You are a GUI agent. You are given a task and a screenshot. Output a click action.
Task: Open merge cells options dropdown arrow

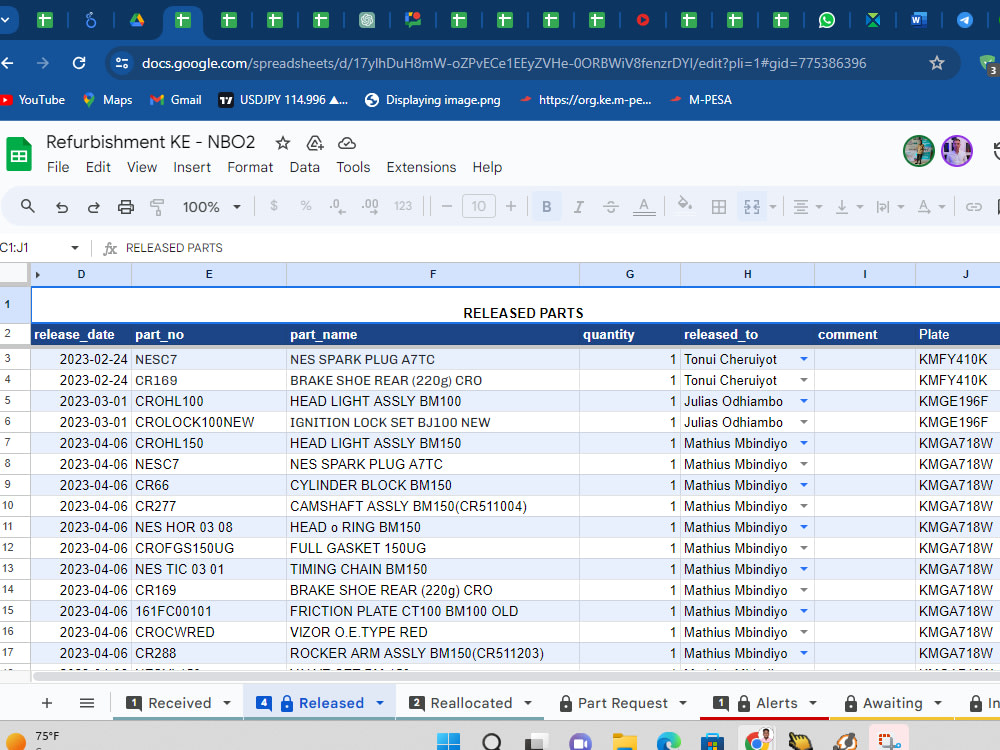773,207
